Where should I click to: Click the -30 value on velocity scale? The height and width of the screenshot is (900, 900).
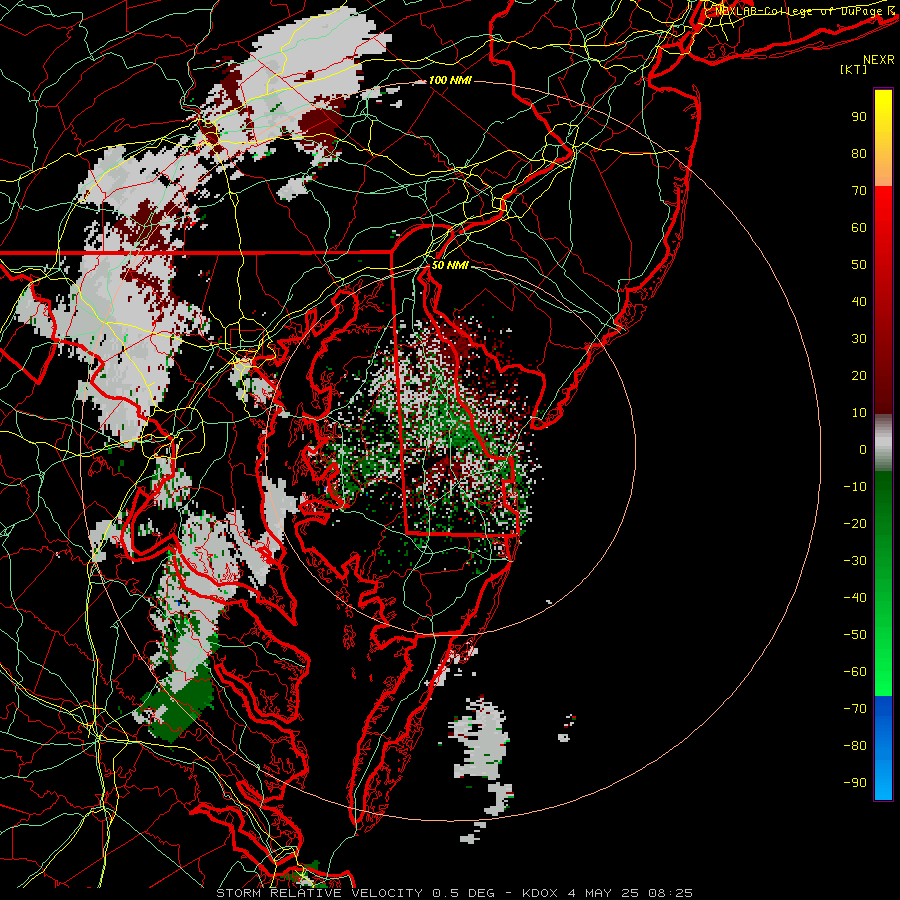pos(855,561)
